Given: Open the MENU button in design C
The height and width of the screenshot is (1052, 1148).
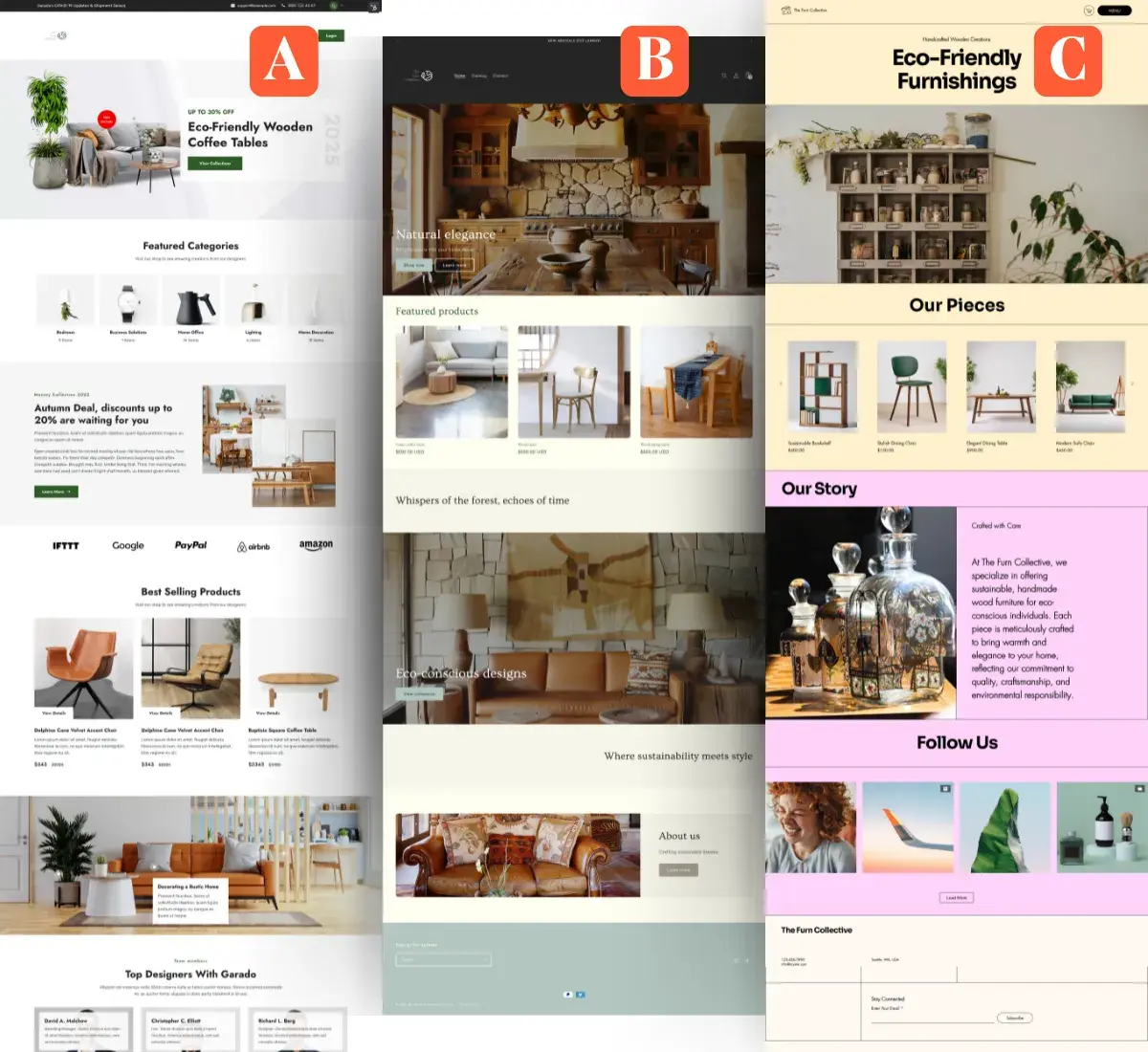Looking at the screenshot, I should 1115,11.
